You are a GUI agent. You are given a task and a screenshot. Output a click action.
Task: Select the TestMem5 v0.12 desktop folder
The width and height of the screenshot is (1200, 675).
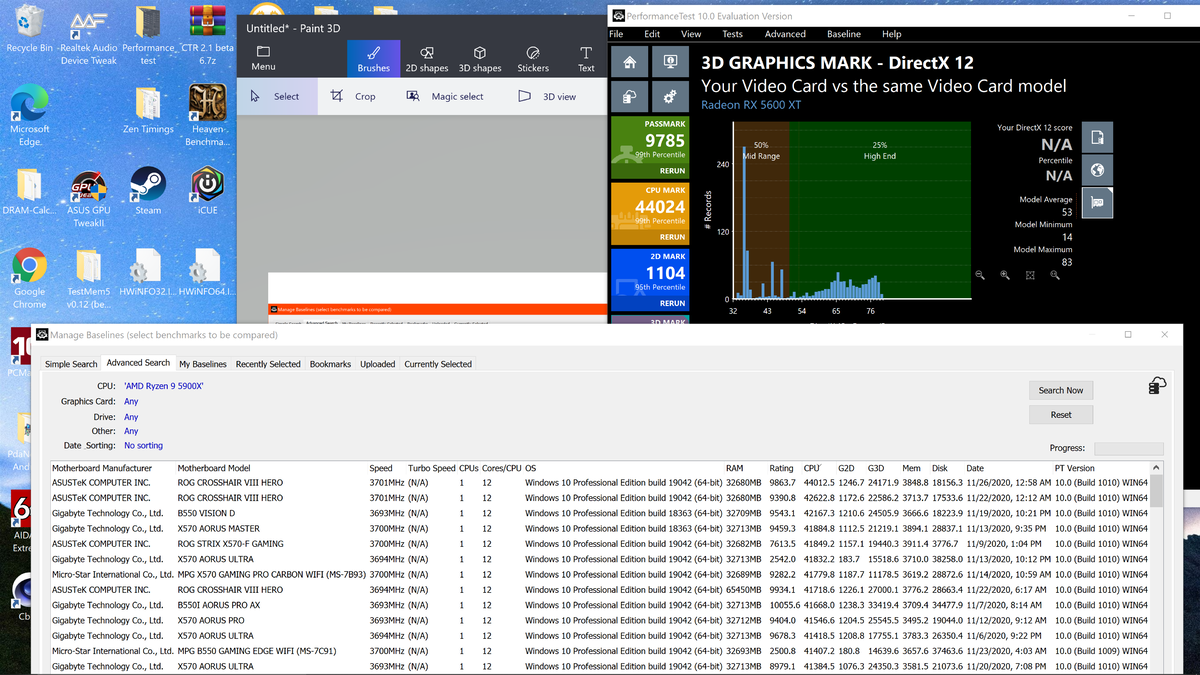click(88, 279)
